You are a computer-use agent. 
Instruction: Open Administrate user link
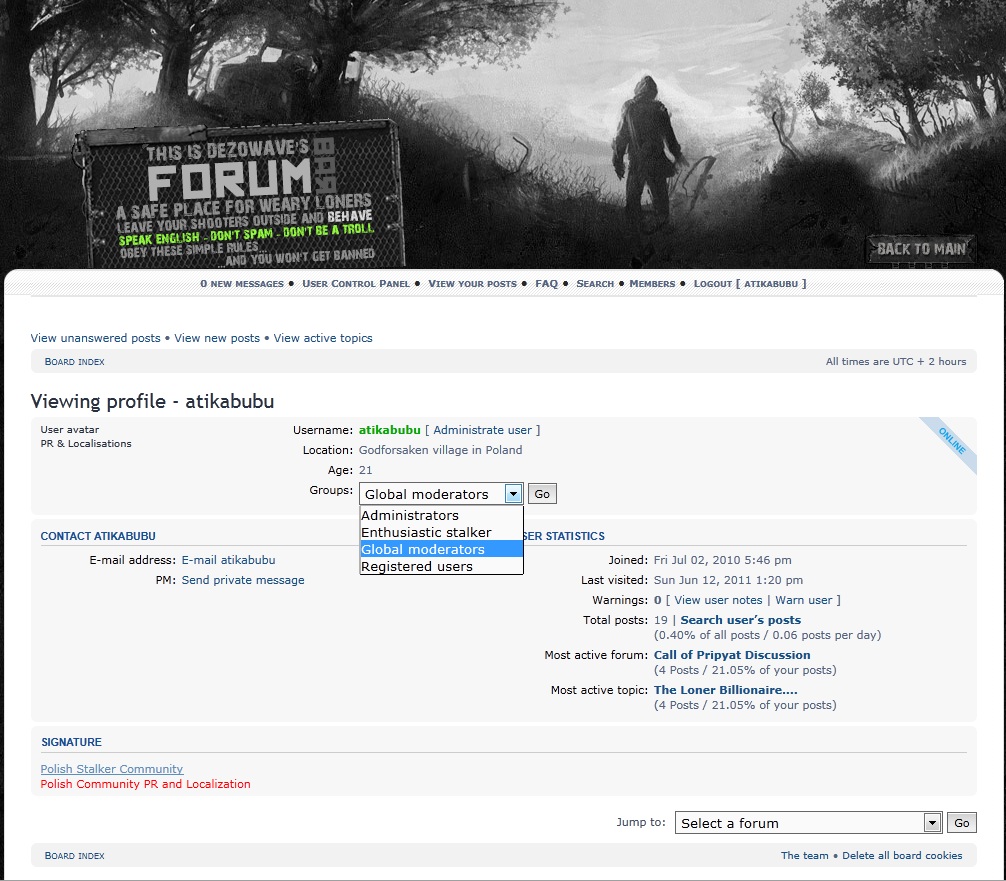click(x=482, y=430)
